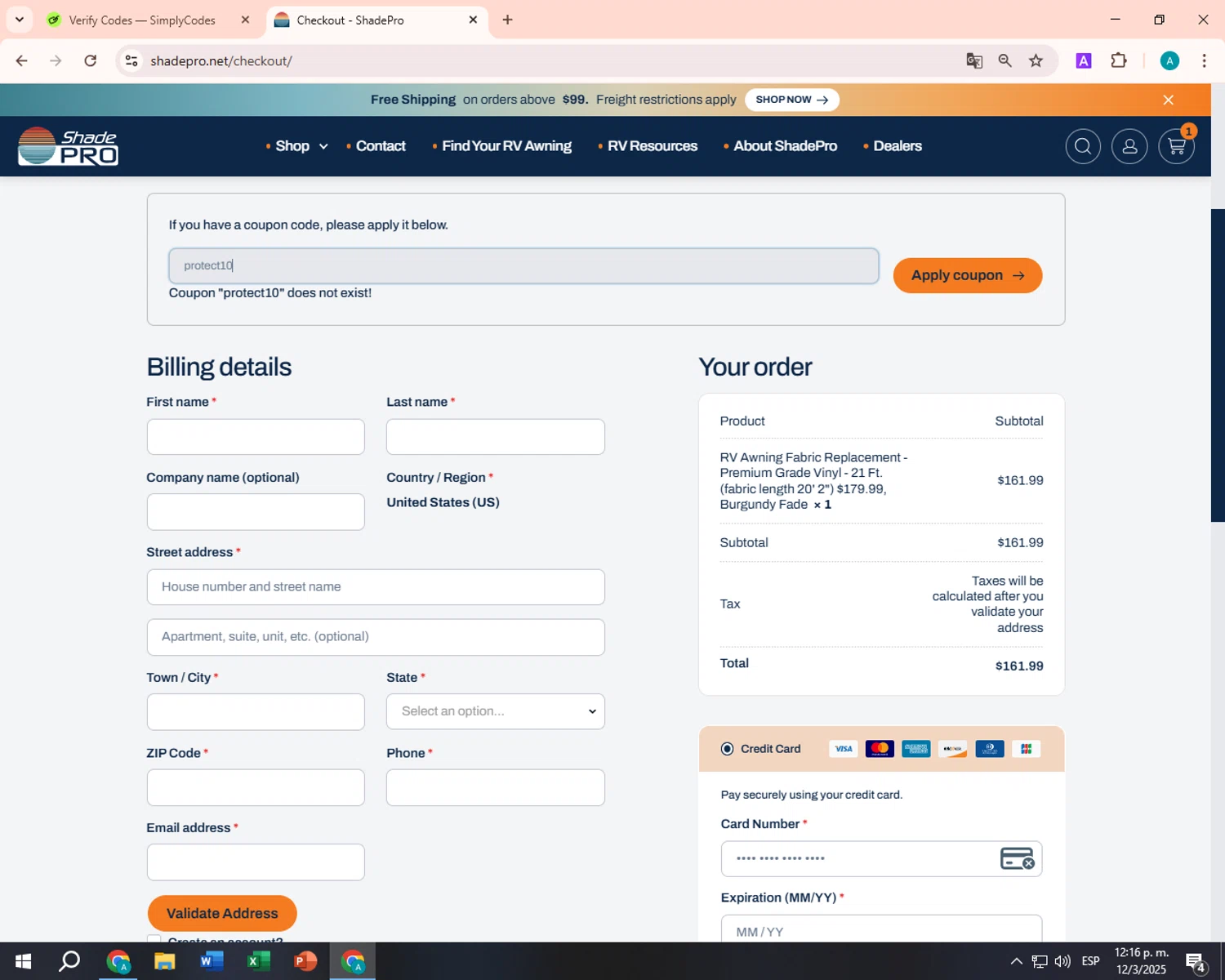Screen dimensions: 1225x980
Task: Click browser back arrow
Action: [x=22, y=60]
